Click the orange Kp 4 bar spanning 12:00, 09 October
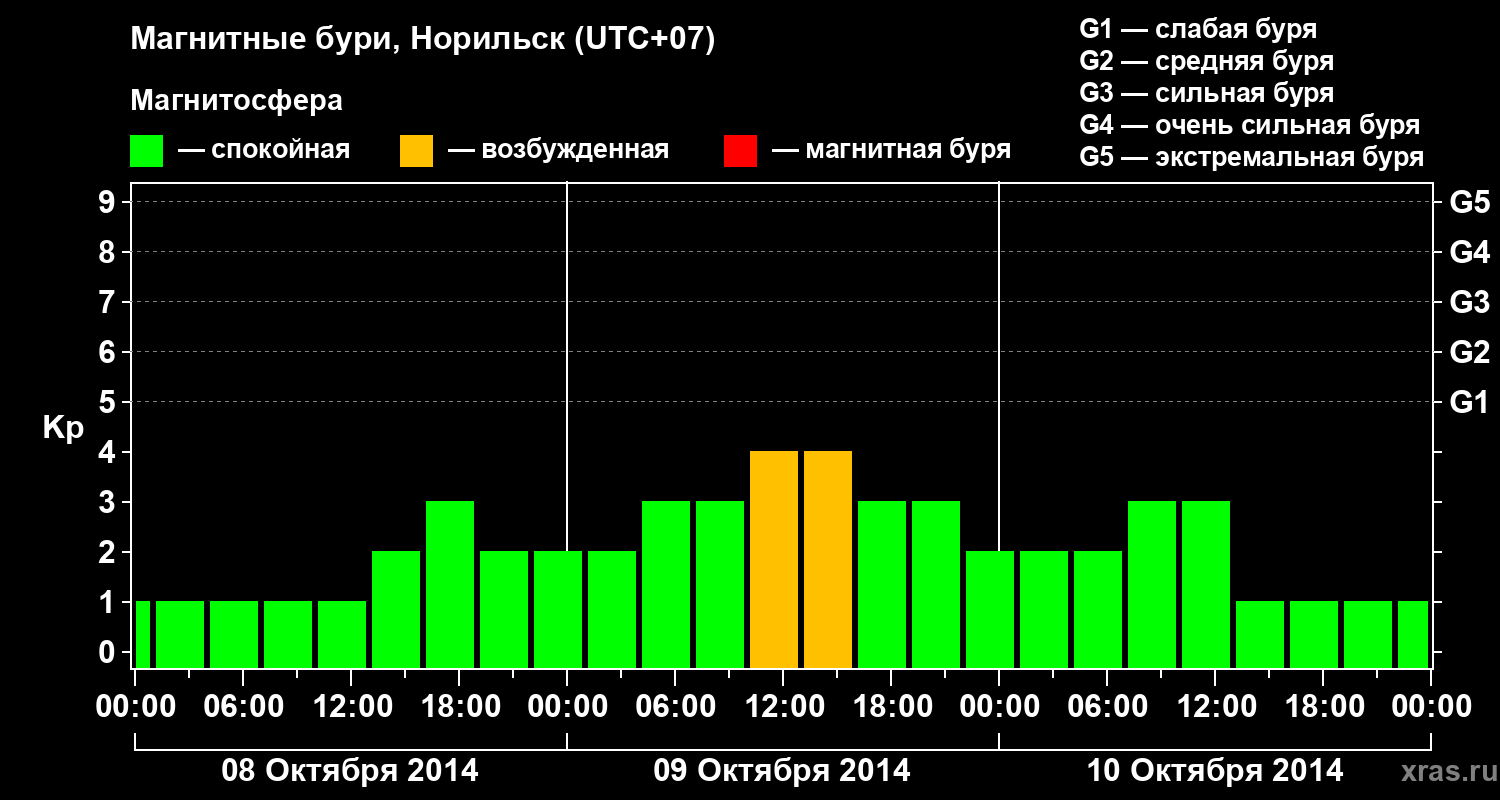The image size is (1500, 800). click(774, 560)
